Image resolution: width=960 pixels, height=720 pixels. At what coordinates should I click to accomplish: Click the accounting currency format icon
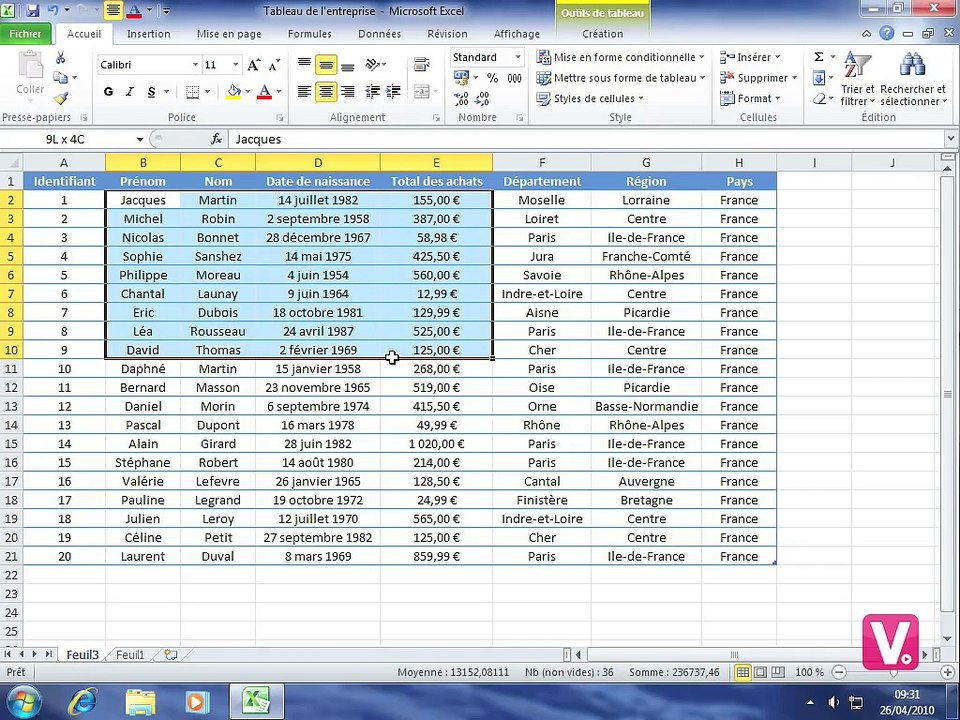coord(461,78)
